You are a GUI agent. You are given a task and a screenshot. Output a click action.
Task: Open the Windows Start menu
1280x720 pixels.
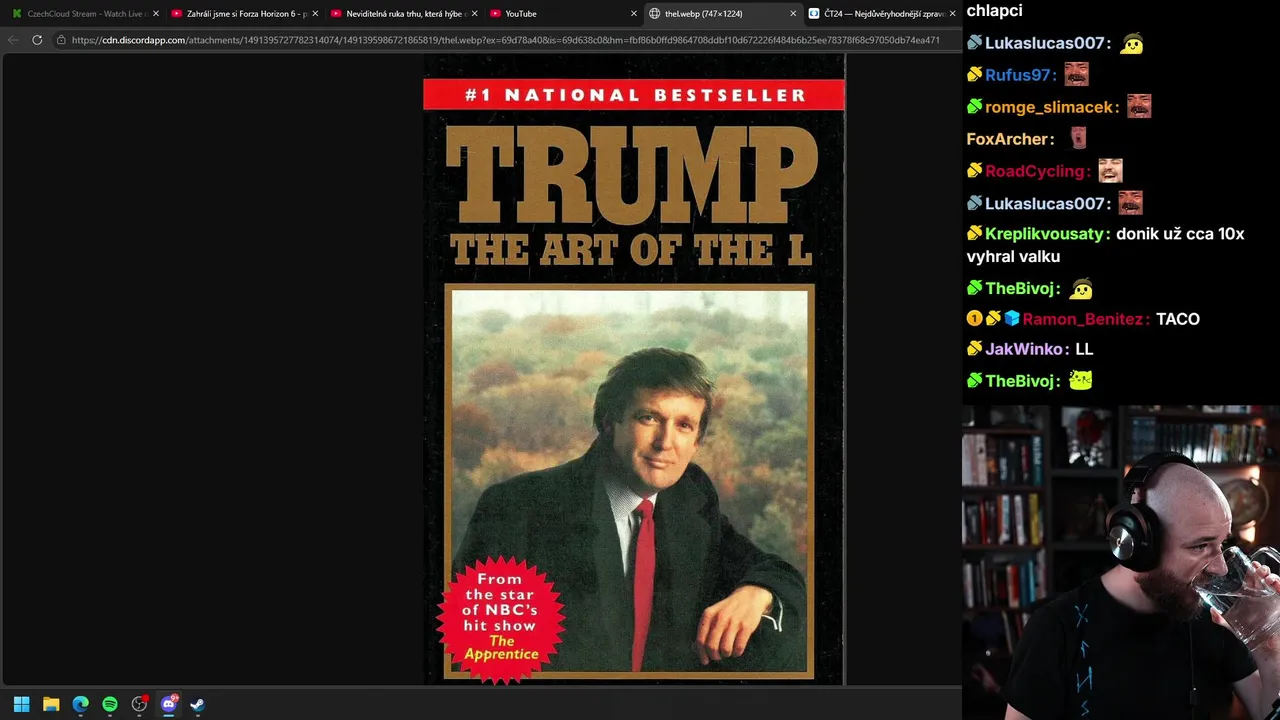21,704
